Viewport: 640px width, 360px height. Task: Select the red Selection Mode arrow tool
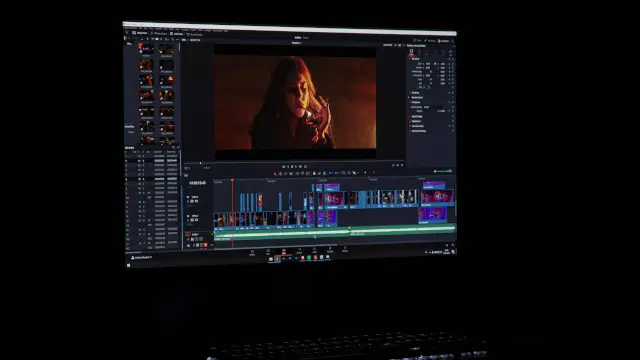tap(275, 173)
